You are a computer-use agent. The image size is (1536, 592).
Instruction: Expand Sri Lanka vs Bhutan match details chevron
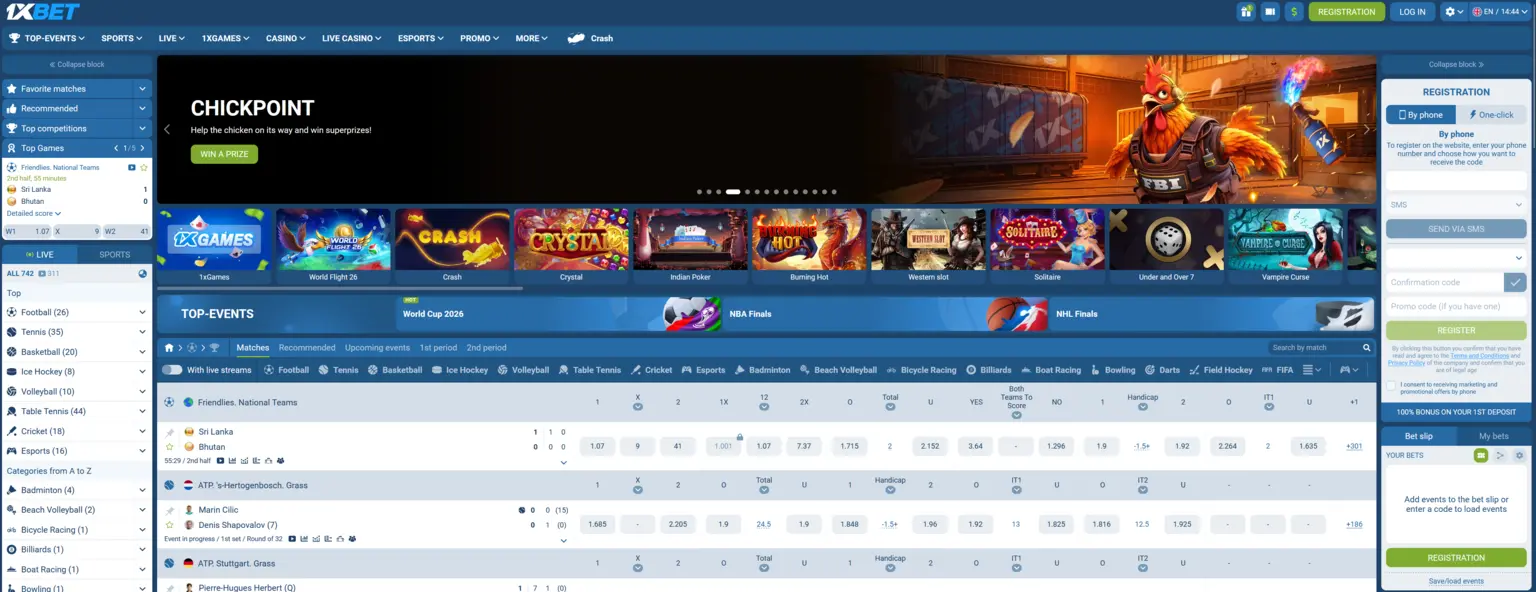[563, 462]
